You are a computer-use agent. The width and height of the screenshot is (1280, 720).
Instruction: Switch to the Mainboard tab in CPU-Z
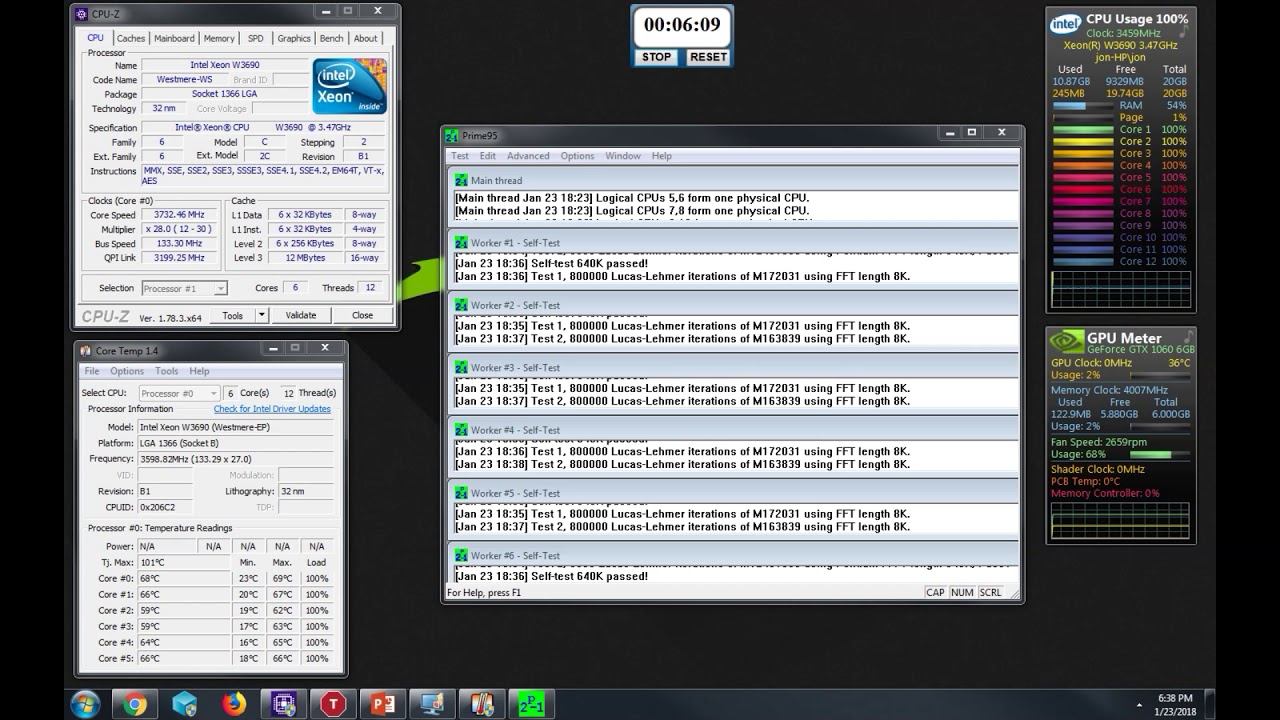[174, 38]
